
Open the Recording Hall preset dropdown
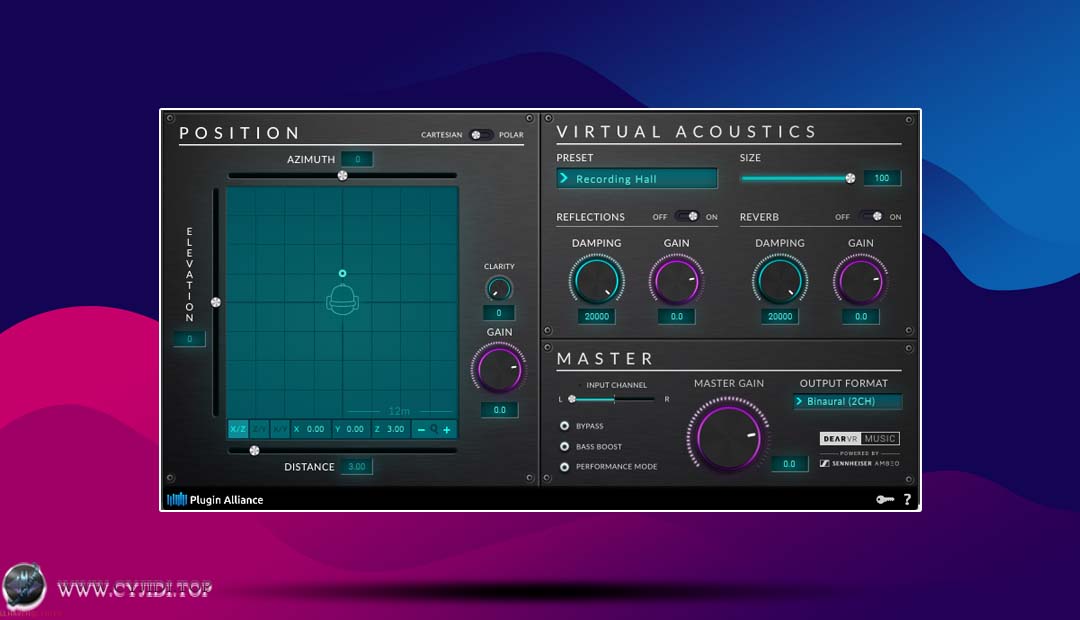coord(636,179)
